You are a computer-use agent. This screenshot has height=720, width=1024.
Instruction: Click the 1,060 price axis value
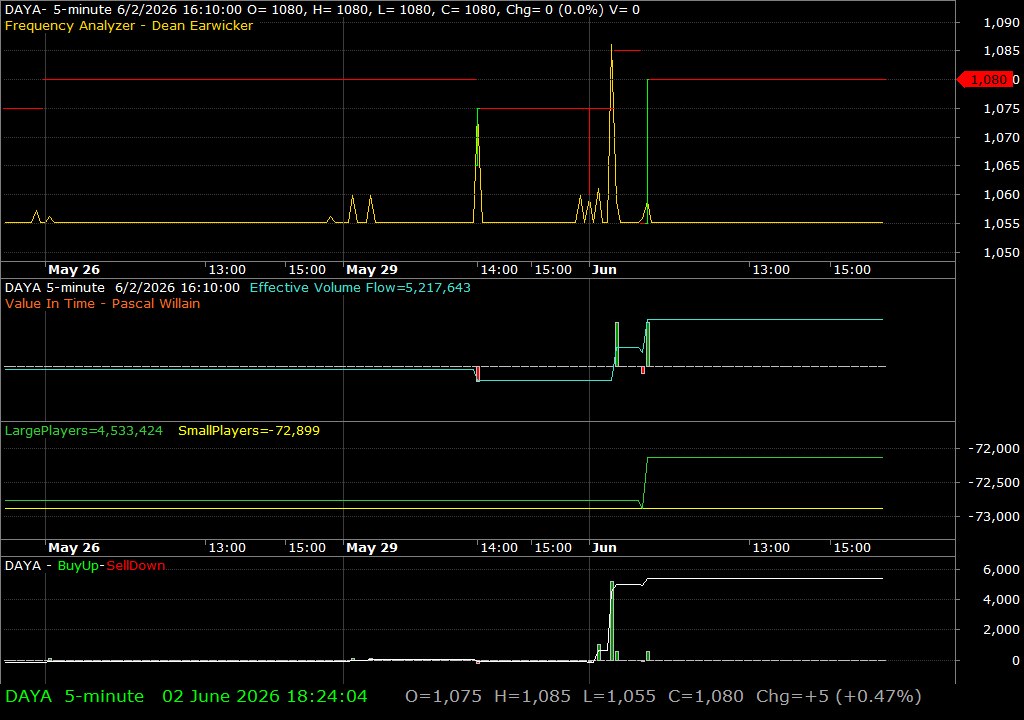point(1001,195)
